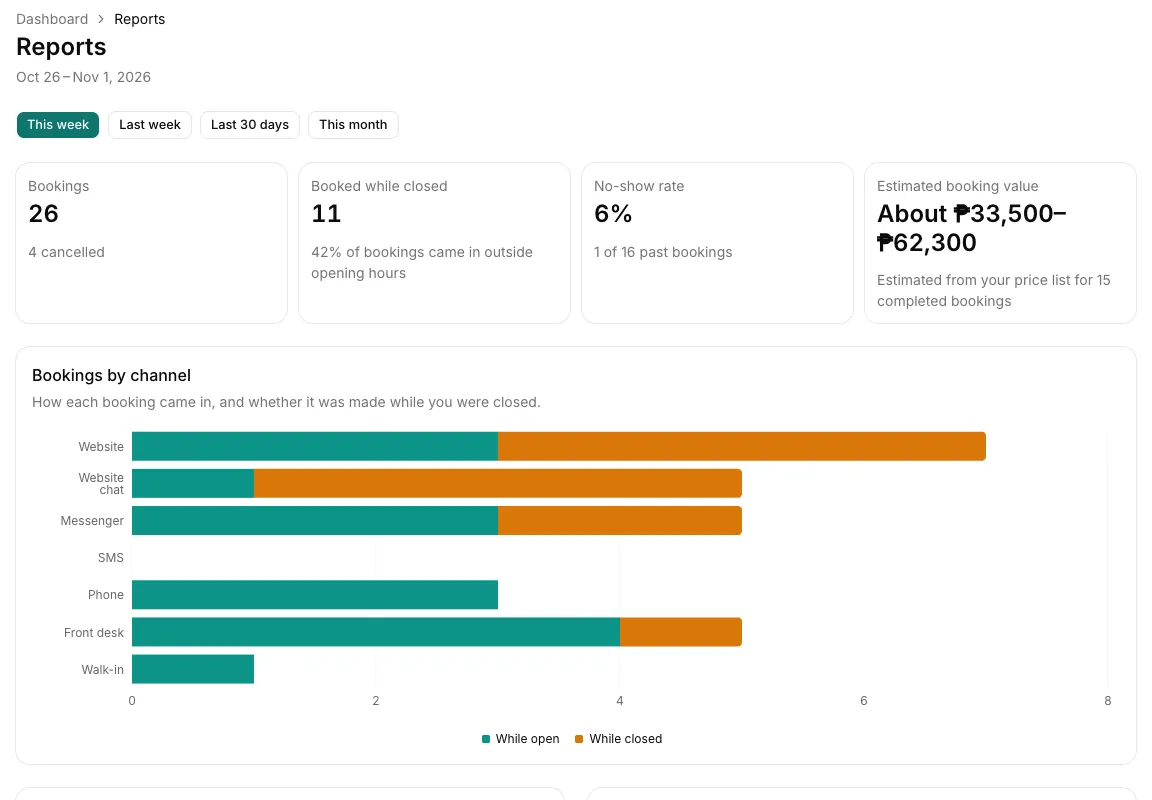The height and width of the screenshot is (800, 1152).
Task: Click the "42% of bookings came in outside" text
Action: [422, 252]
